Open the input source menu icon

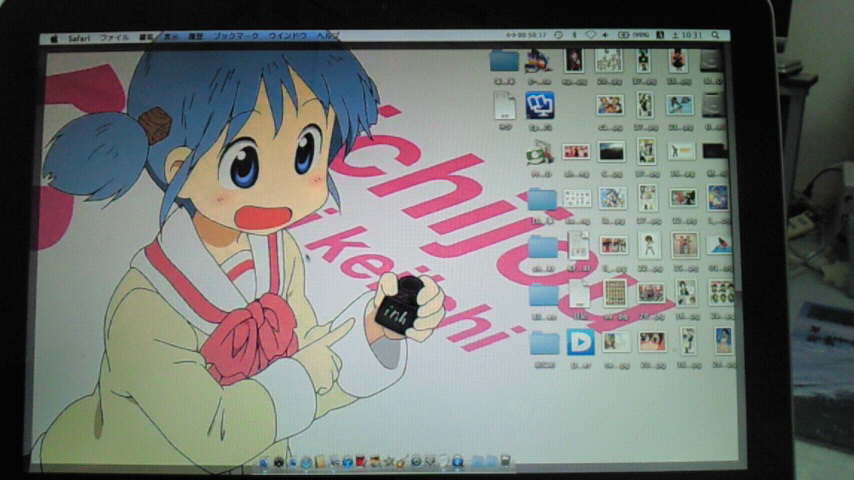coord(660,35)
